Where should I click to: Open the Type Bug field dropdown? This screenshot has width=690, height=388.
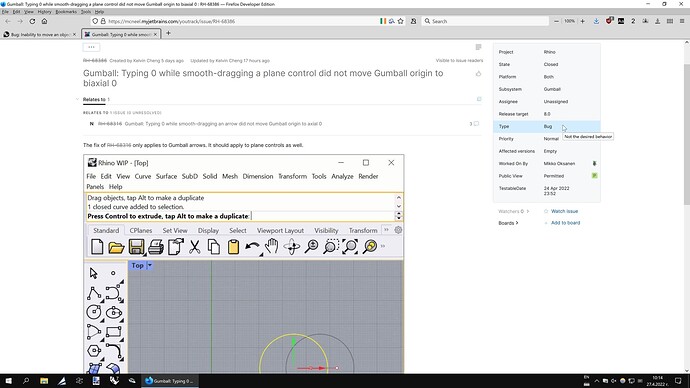coord(547,126)
